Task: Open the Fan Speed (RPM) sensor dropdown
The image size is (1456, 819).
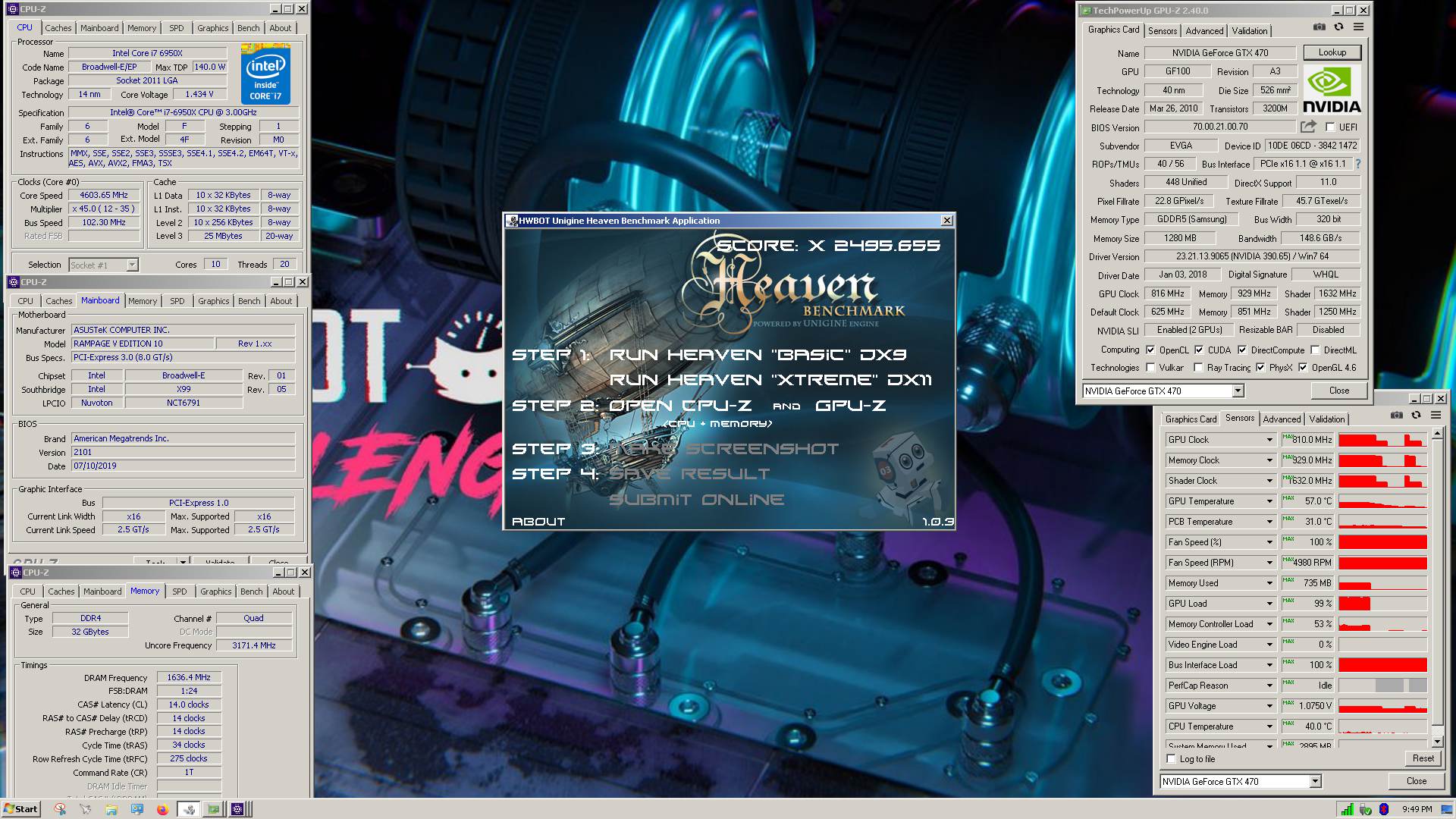Action: click(x=1269, y=563)
